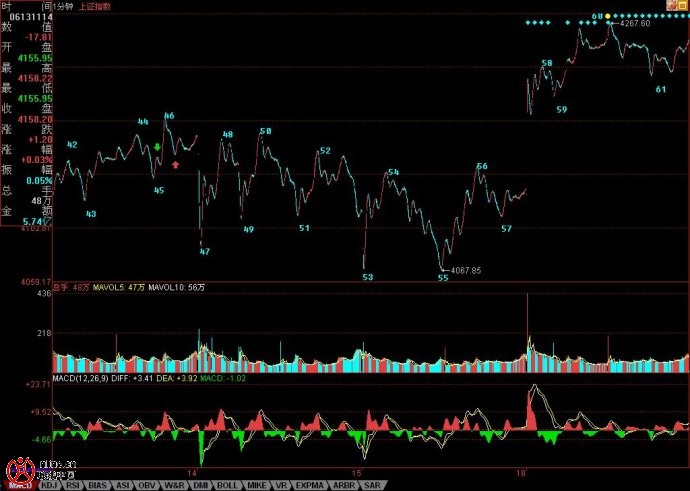Screen dimensions: 690x491
Task: Switch to the KDJ indicator tab
Action: [x=48, y=485]
